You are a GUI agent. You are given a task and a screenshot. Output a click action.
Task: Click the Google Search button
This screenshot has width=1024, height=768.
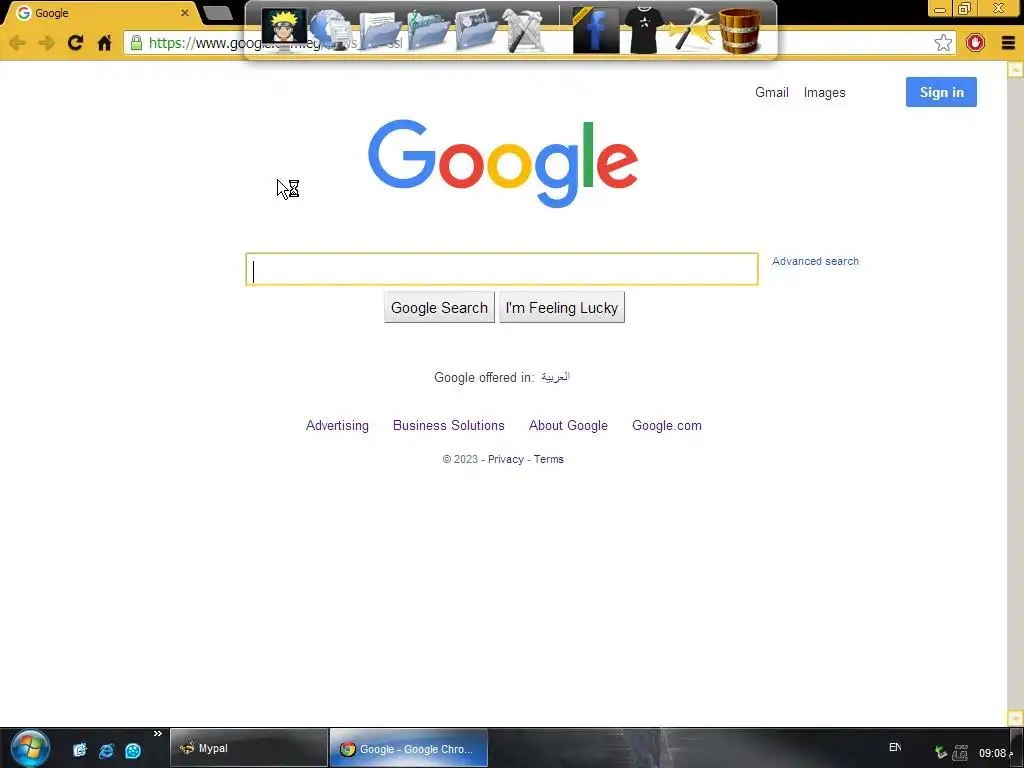439,308
